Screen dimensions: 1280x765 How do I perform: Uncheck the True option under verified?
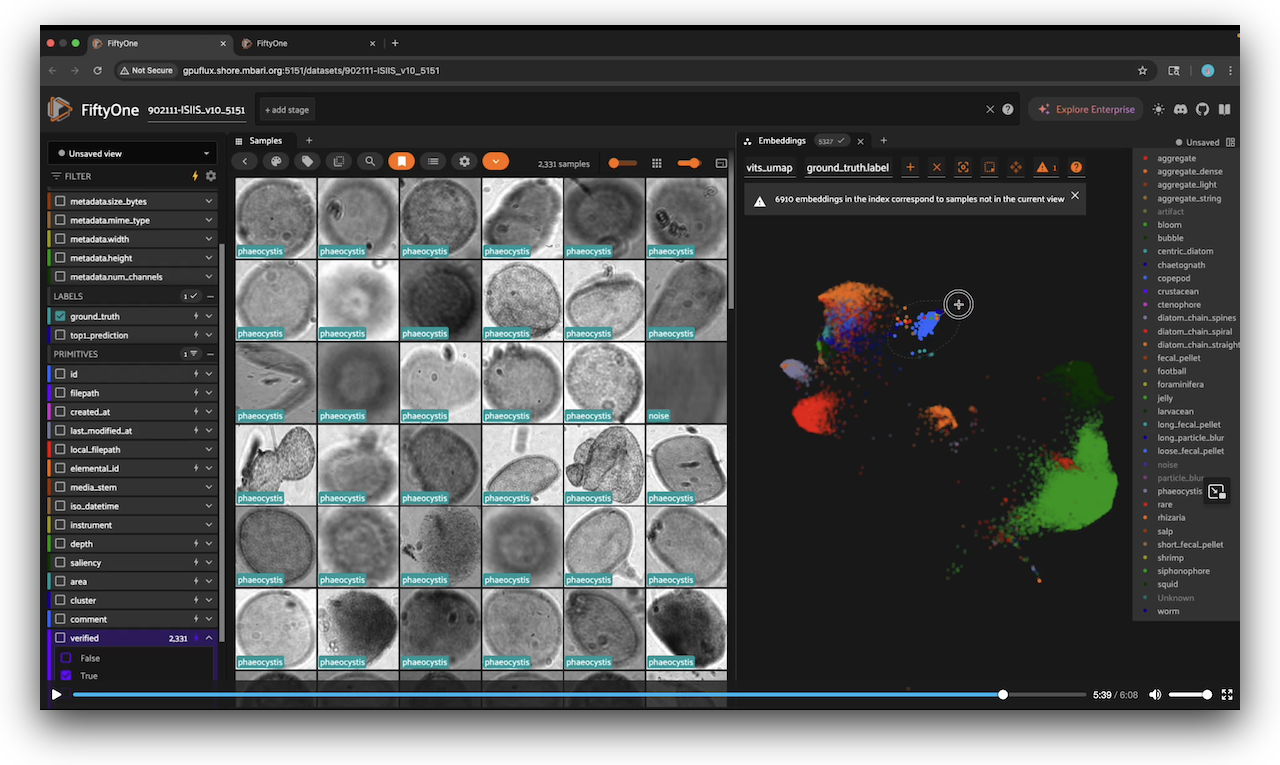[67, 676]
